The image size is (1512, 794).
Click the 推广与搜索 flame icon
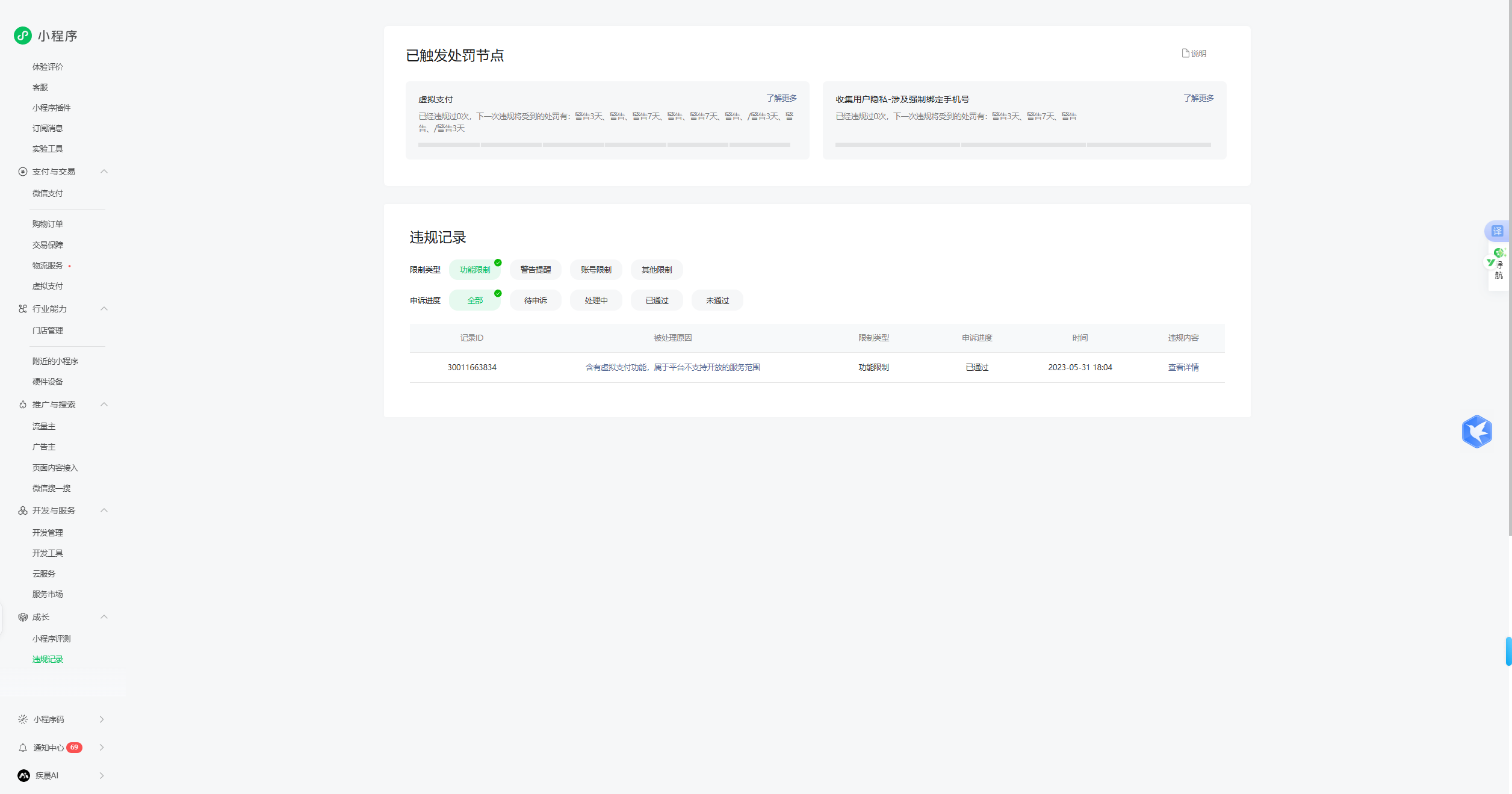pyautogui.click(x=23, y=405)
